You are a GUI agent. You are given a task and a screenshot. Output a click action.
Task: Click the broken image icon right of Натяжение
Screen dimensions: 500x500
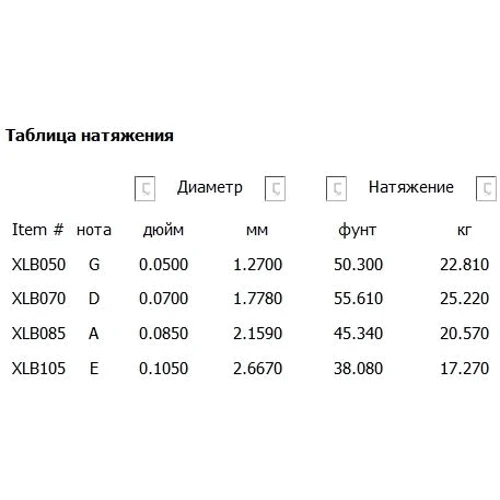[x=486, y=188]
